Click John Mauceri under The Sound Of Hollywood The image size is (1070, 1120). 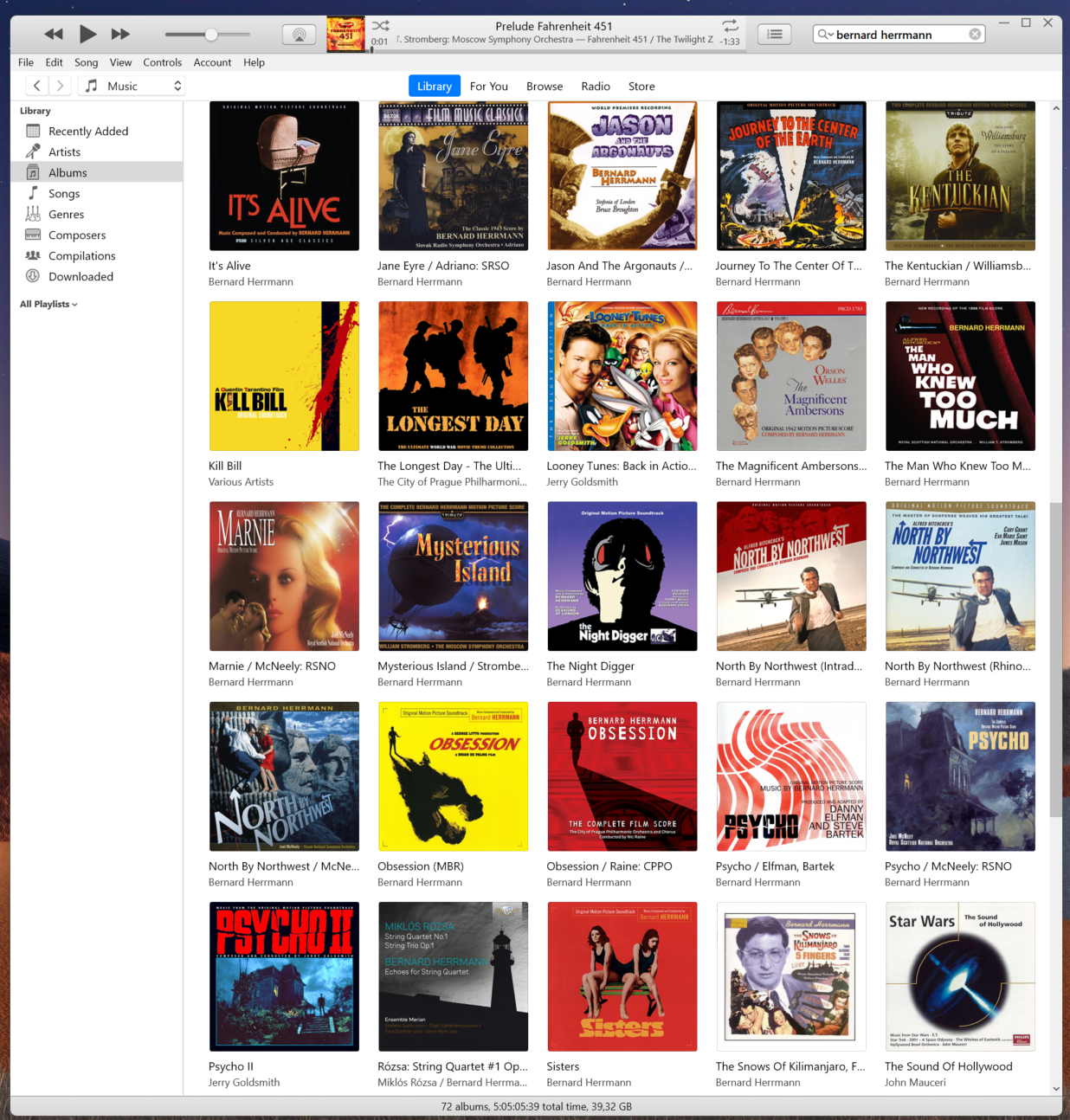(x=915, y=1083)
